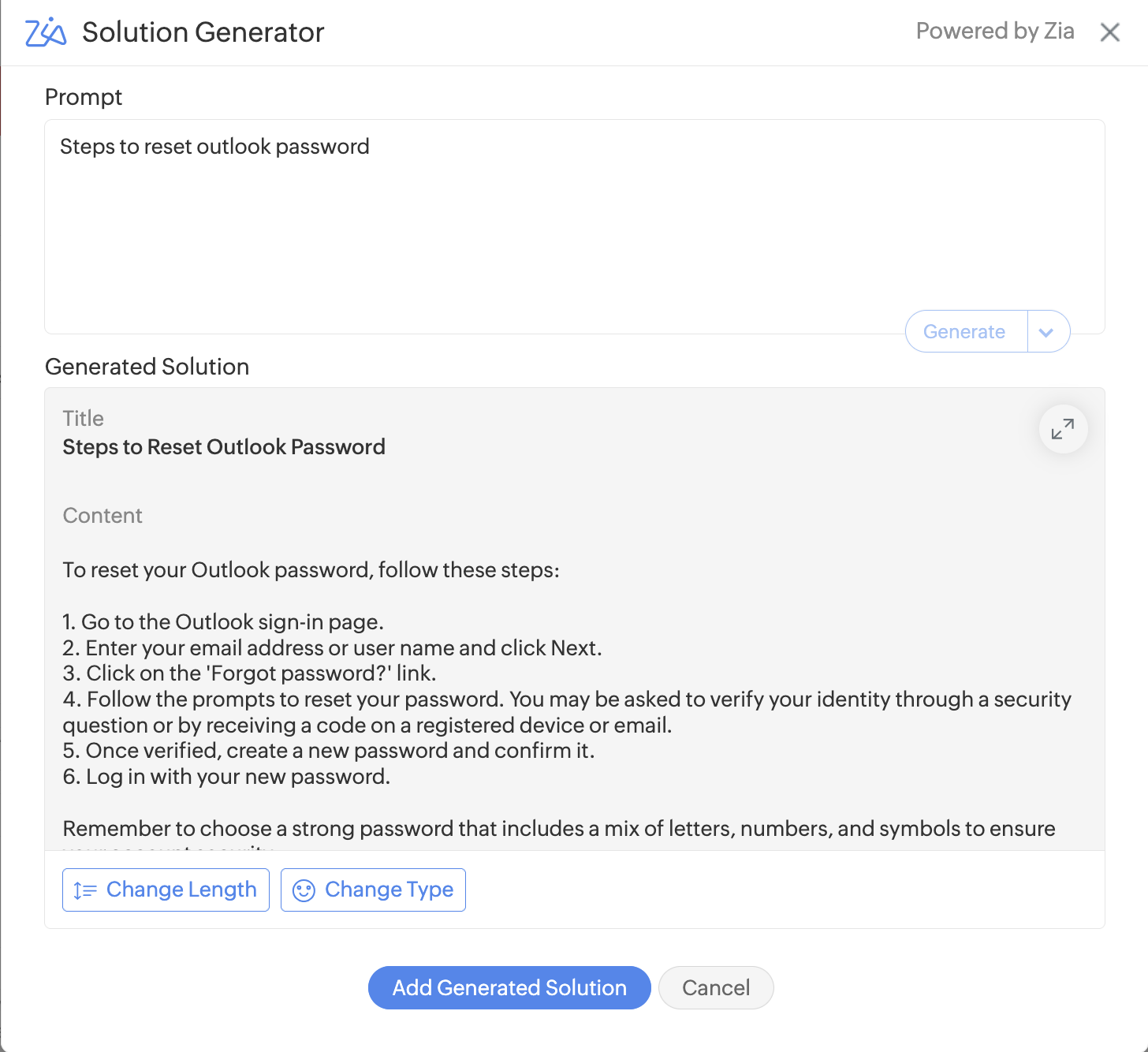Click the Zia logo icon

pyautogui.click(x=46, y=32)
